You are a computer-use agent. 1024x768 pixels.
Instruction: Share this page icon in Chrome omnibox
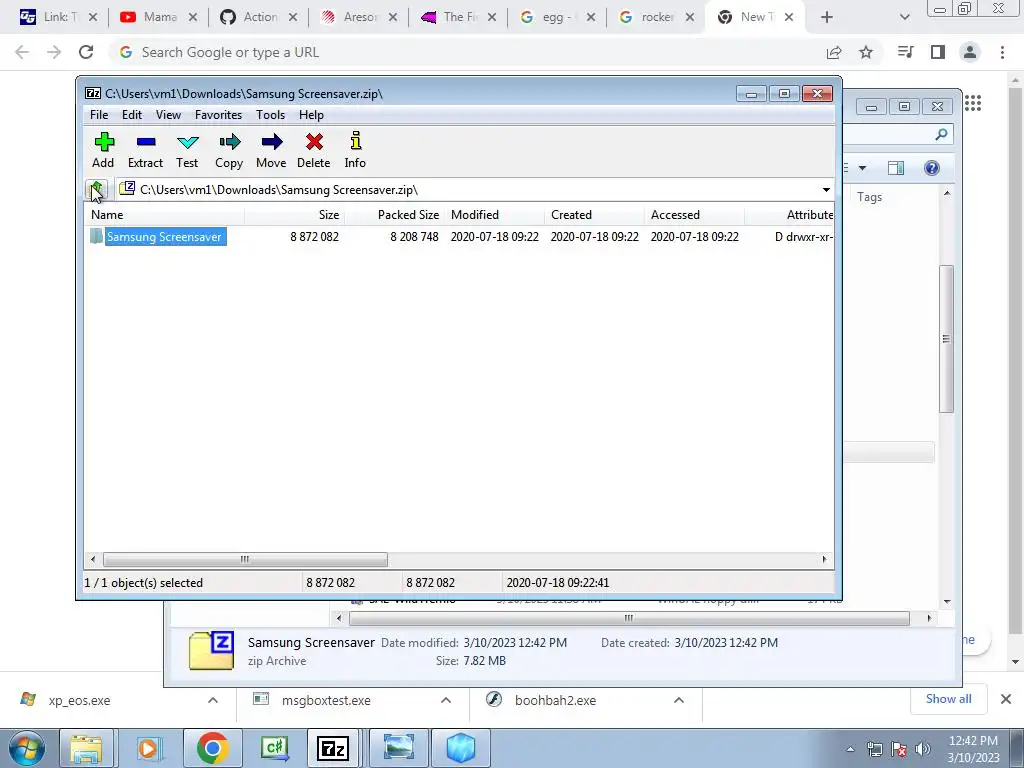coord(834,52)
